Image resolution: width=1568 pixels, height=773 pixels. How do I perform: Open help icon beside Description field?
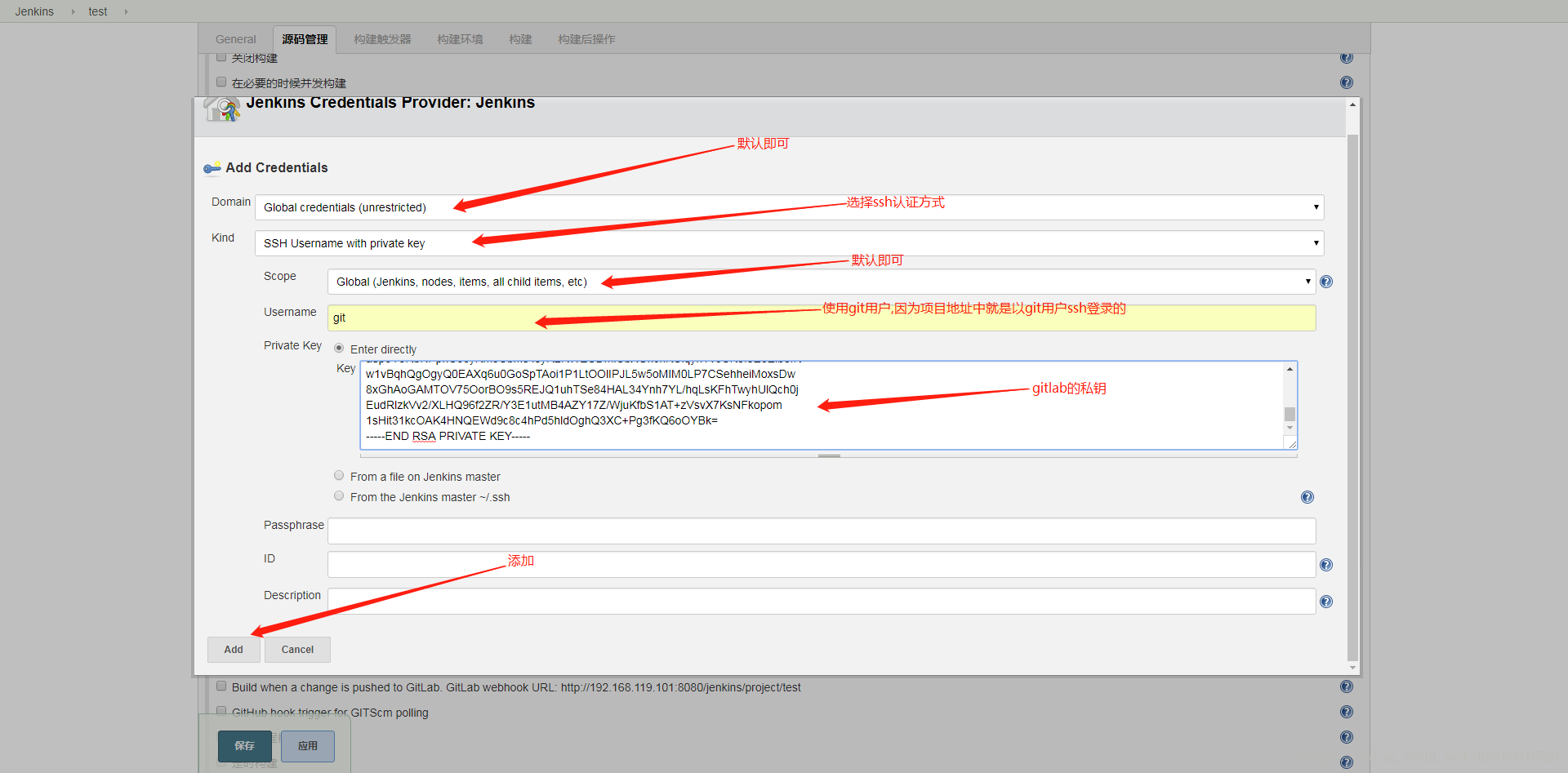point(1326,602)
